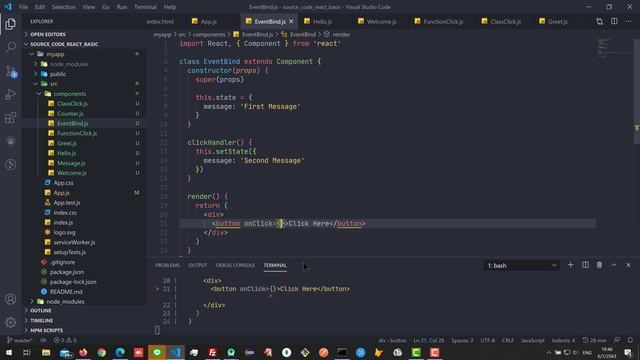Expand the Open Editors section
640x360 pixels.
pyautogui.click(x=48, y=34)
